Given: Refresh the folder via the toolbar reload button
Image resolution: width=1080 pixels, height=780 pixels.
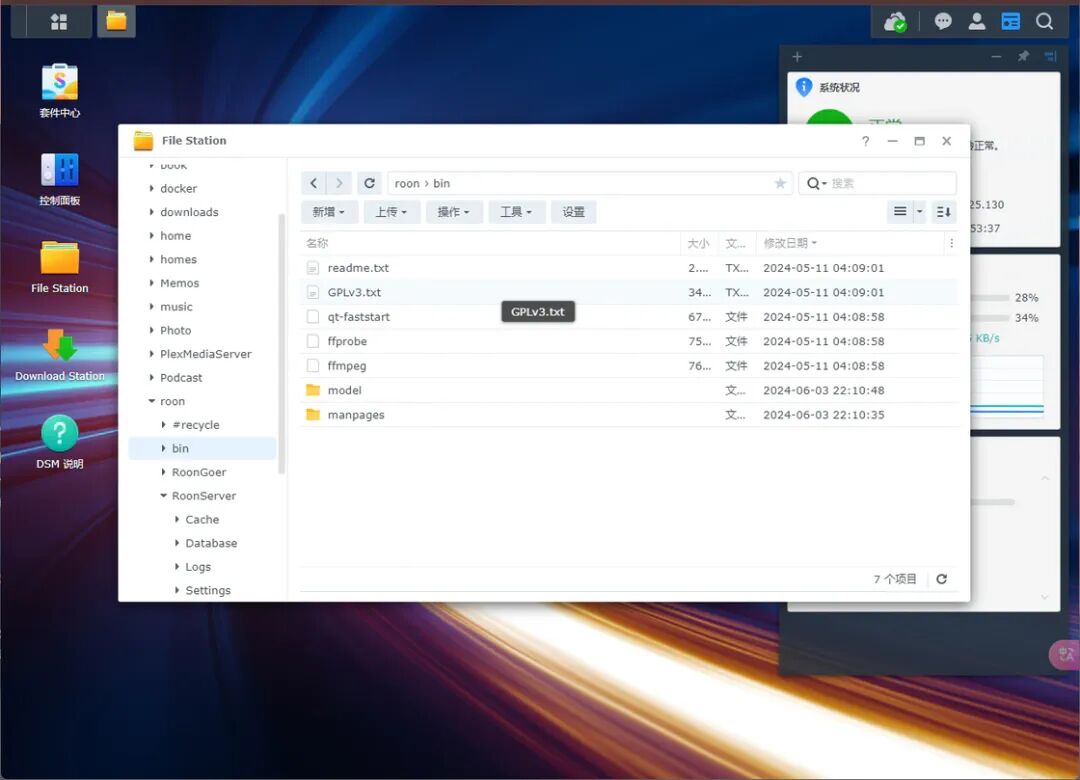Looking at the screenshot, I should [369, 183].
